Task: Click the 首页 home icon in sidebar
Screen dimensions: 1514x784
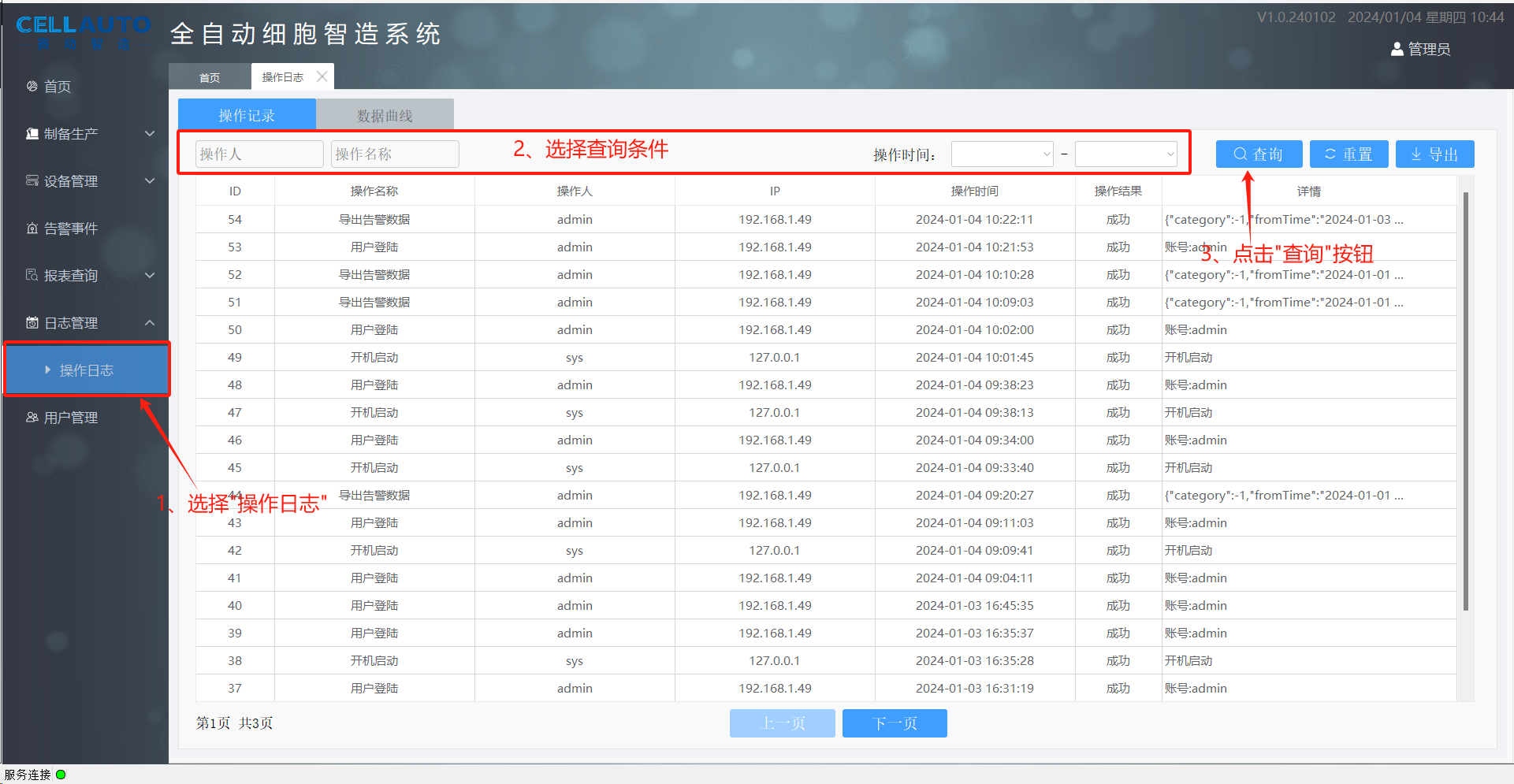Action: point(32,86)
